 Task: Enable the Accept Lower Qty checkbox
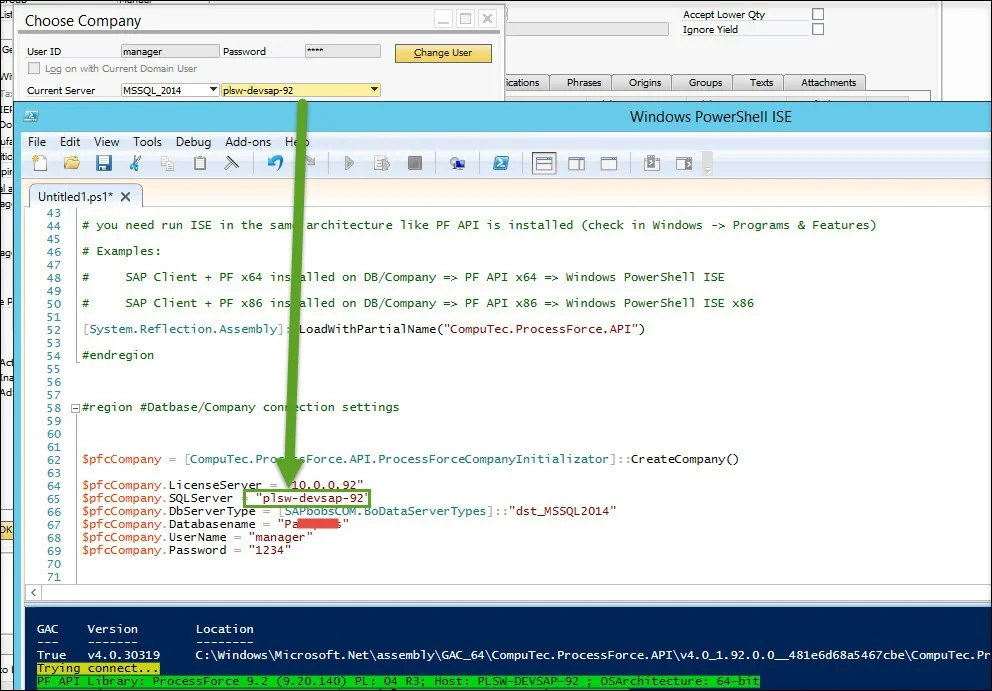click(x=818, y=15)
